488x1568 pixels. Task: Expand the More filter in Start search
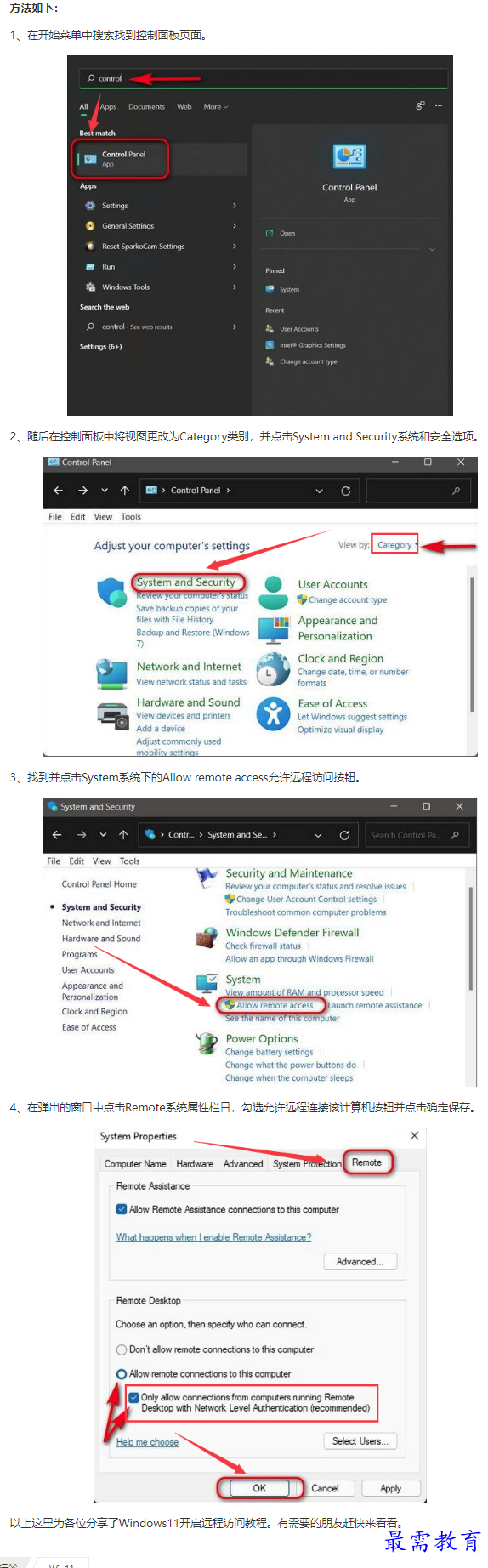click(x=216, y=107)
